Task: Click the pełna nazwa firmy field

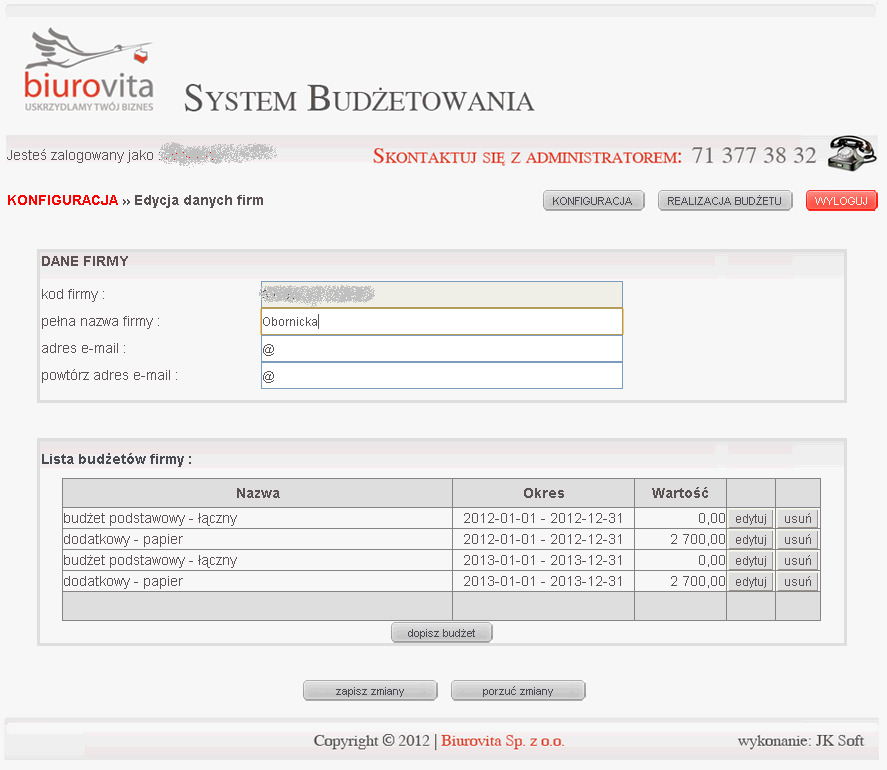Action: 441,321
